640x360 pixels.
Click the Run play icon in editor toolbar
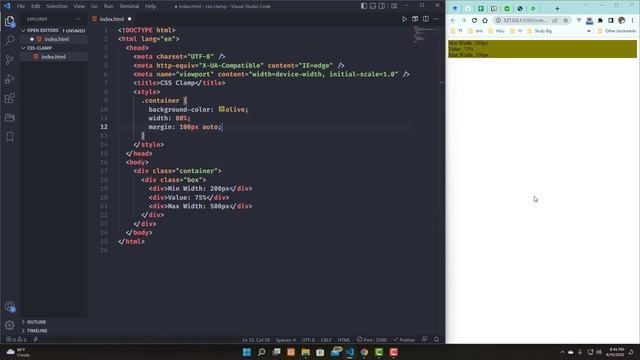(404, 19)
